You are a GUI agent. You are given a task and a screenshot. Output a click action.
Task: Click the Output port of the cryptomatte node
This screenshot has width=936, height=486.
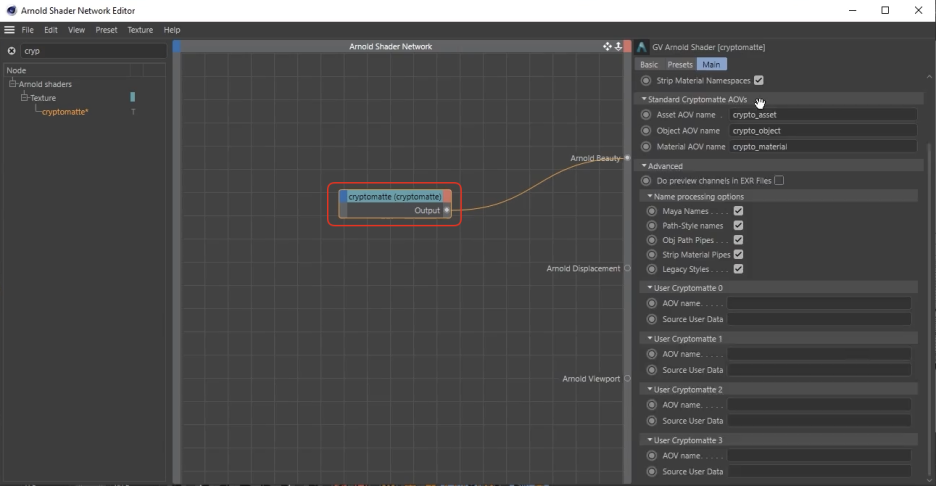click(x=447, y=210)
